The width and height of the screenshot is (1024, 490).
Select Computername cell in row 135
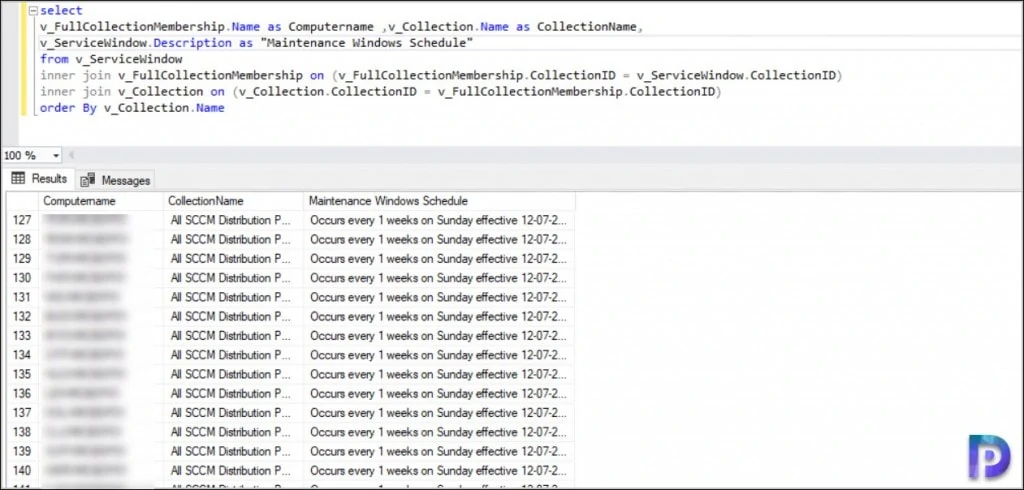[x=101, y=374]
